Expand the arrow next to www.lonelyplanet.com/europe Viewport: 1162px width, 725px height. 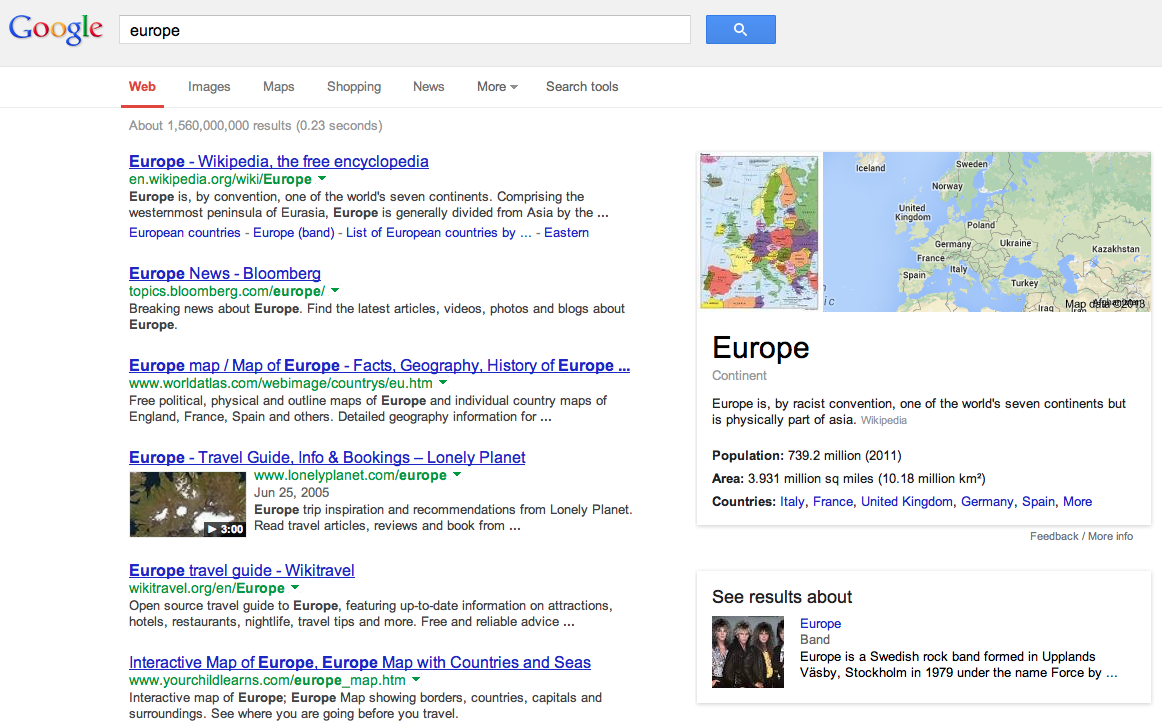[457, 474]
